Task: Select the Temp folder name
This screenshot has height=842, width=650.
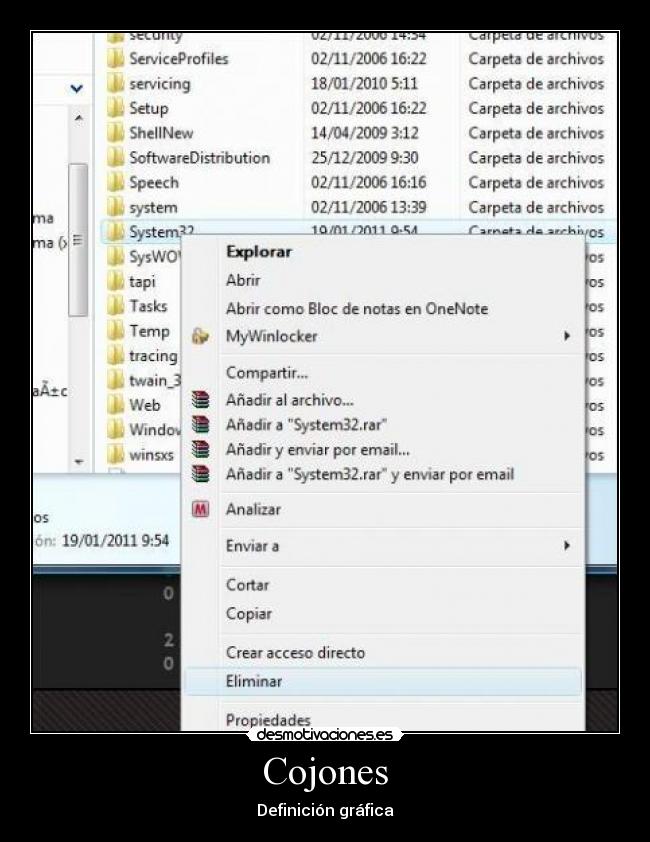Action: point(149,331)
